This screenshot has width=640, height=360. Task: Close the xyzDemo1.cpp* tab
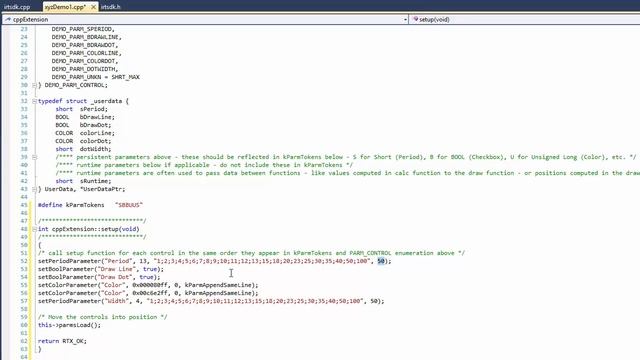coord(93,7)
